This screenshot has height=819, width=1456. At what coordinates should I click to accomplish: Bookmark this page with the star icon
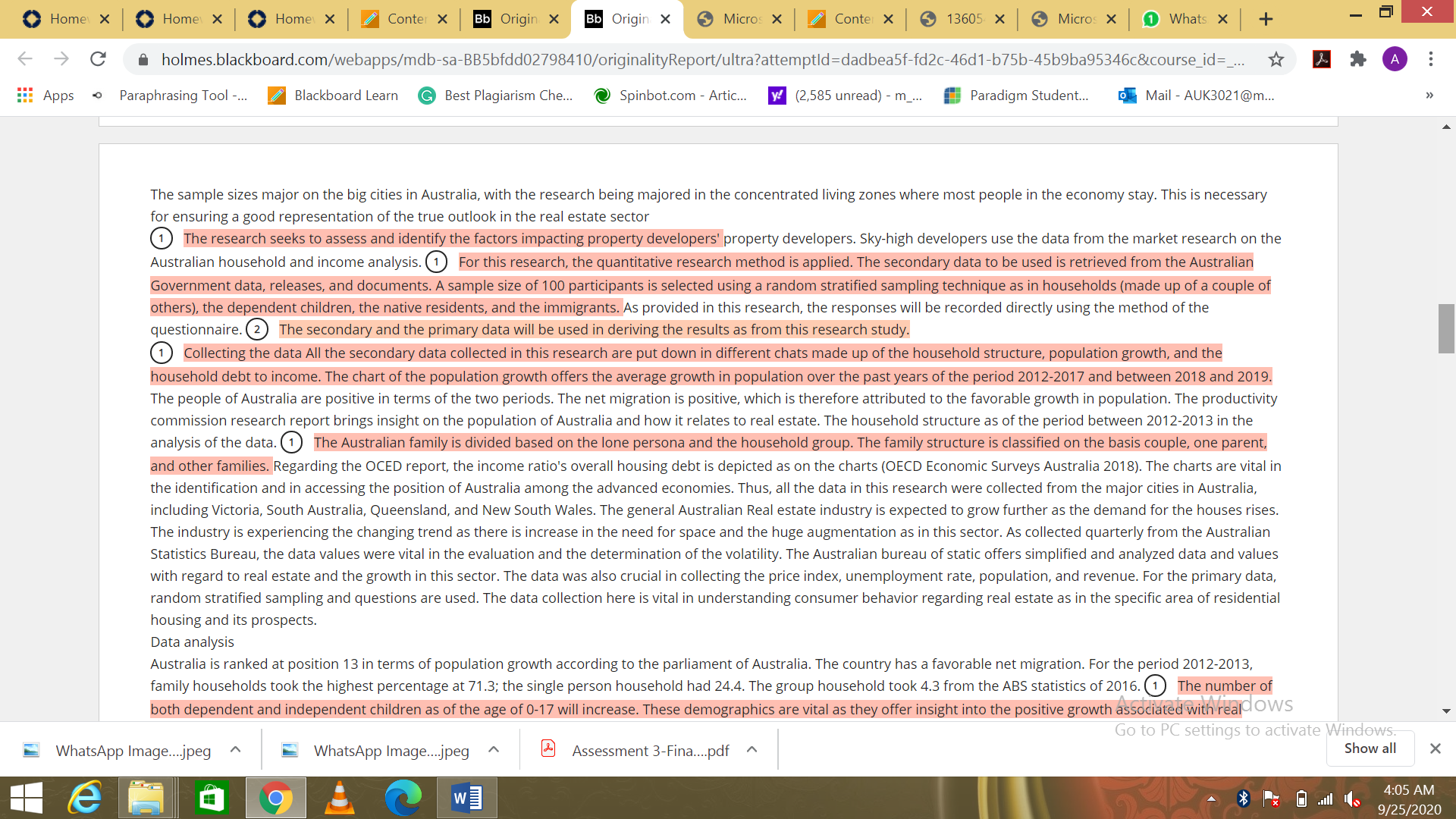(1276, 59)
